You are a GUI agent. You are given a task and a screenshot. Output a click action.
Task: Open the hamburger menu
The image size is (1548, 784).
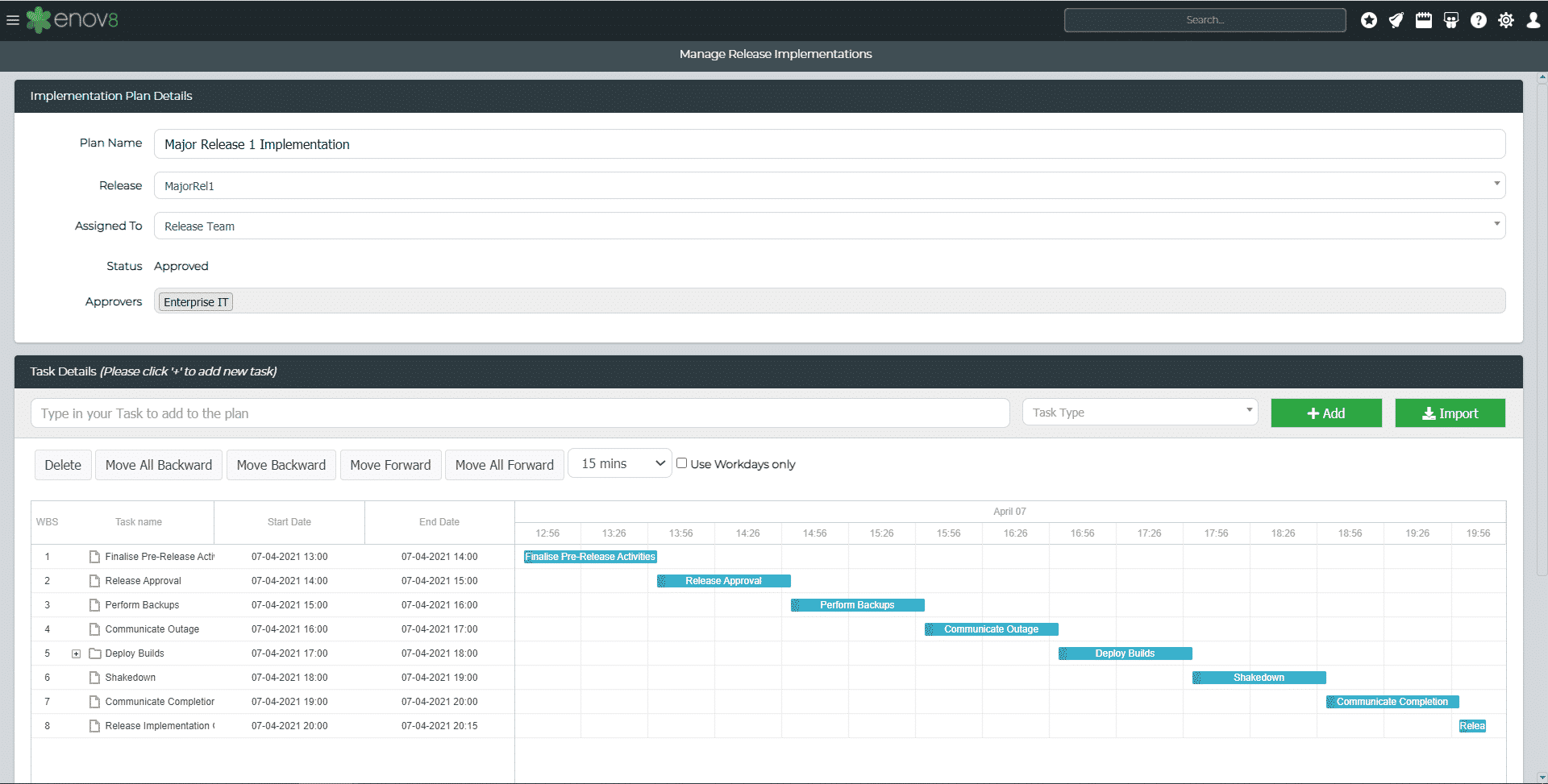[13, 20]
